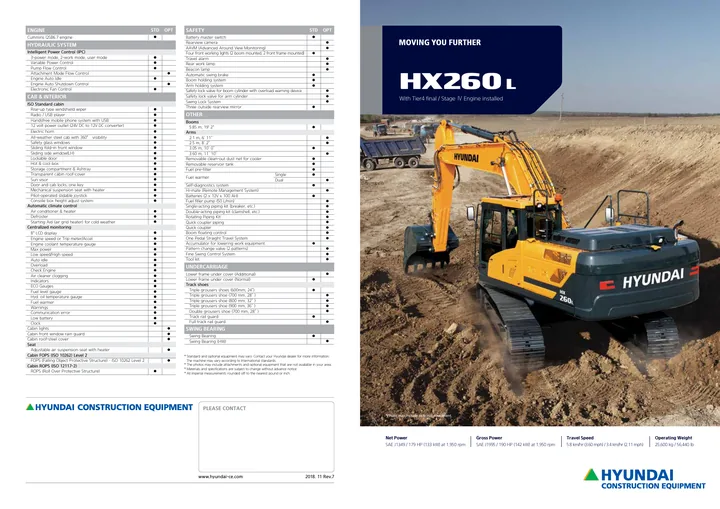
Task: Click the STD column header in ENGINE table
Action: tap(155, 30)
